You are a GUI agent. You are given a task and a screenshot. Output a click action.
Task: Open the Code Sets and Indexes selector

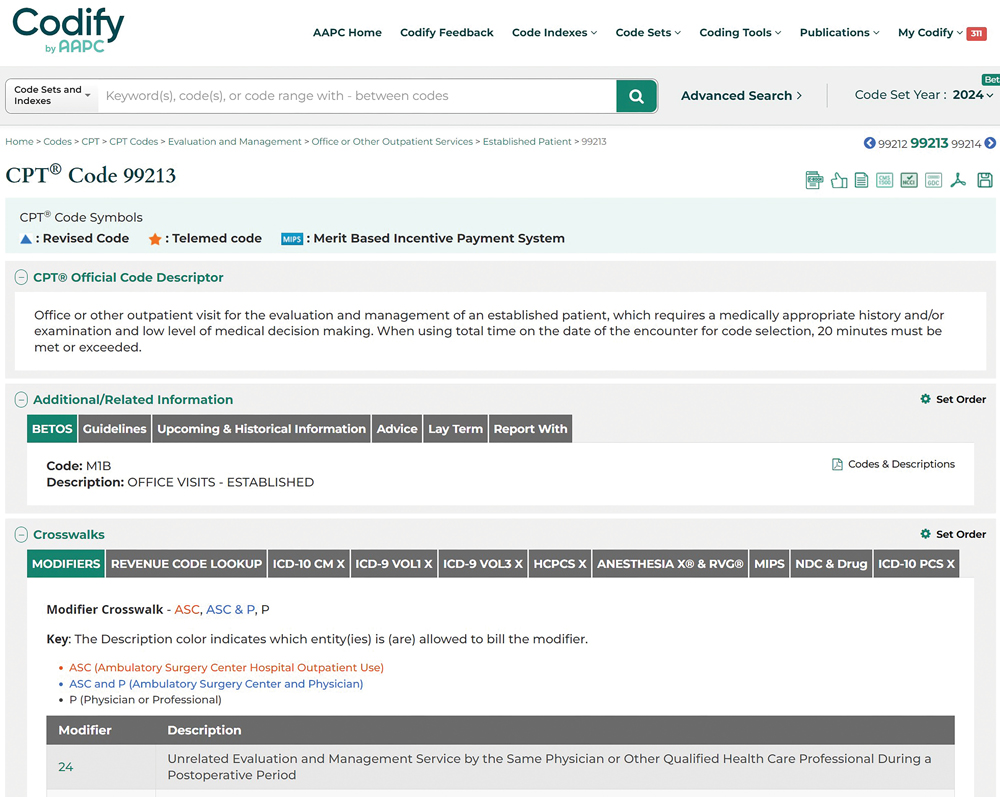point(50,95)
